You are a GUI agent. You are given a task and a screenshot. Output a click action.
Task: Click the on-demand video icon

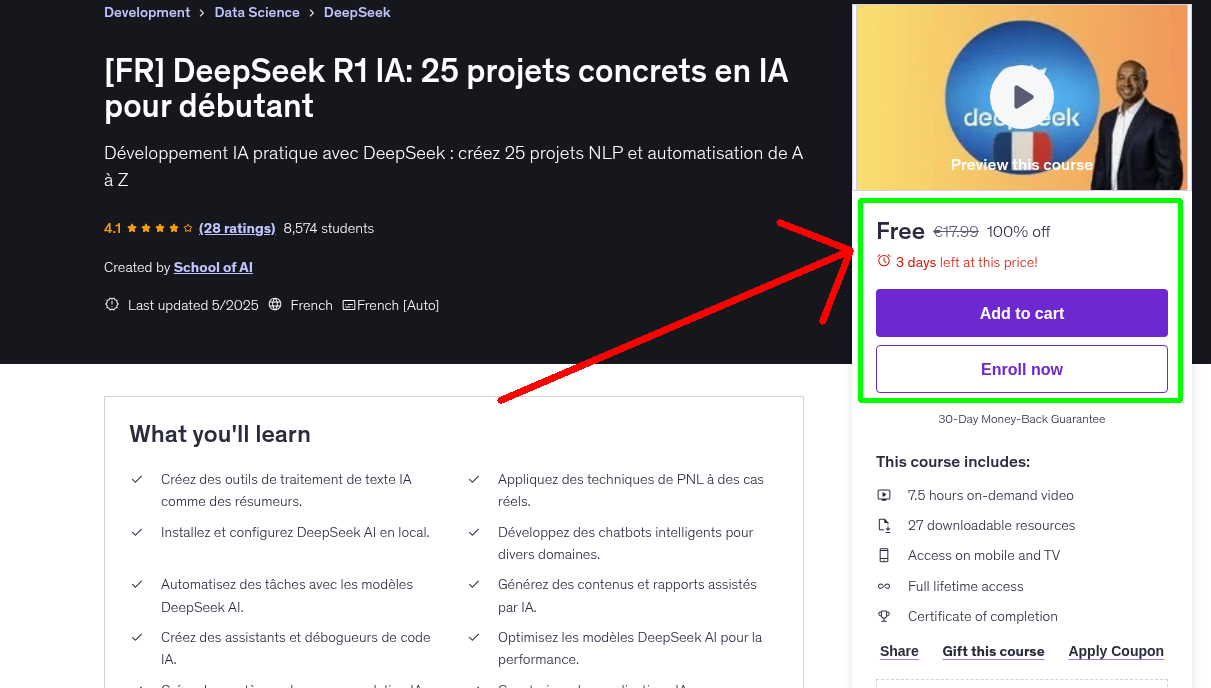pos(885,494)
